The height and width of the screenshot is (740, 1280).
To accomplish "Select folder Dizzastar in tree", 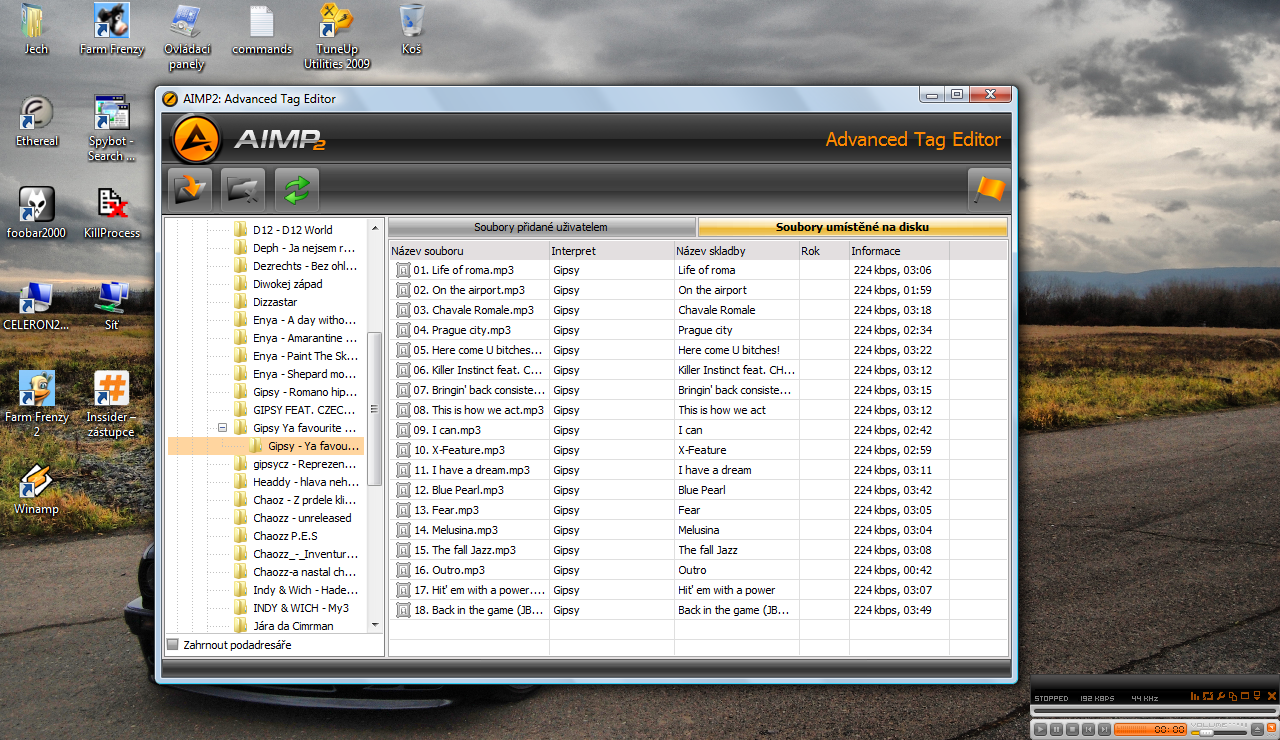I will pos(274,302).
